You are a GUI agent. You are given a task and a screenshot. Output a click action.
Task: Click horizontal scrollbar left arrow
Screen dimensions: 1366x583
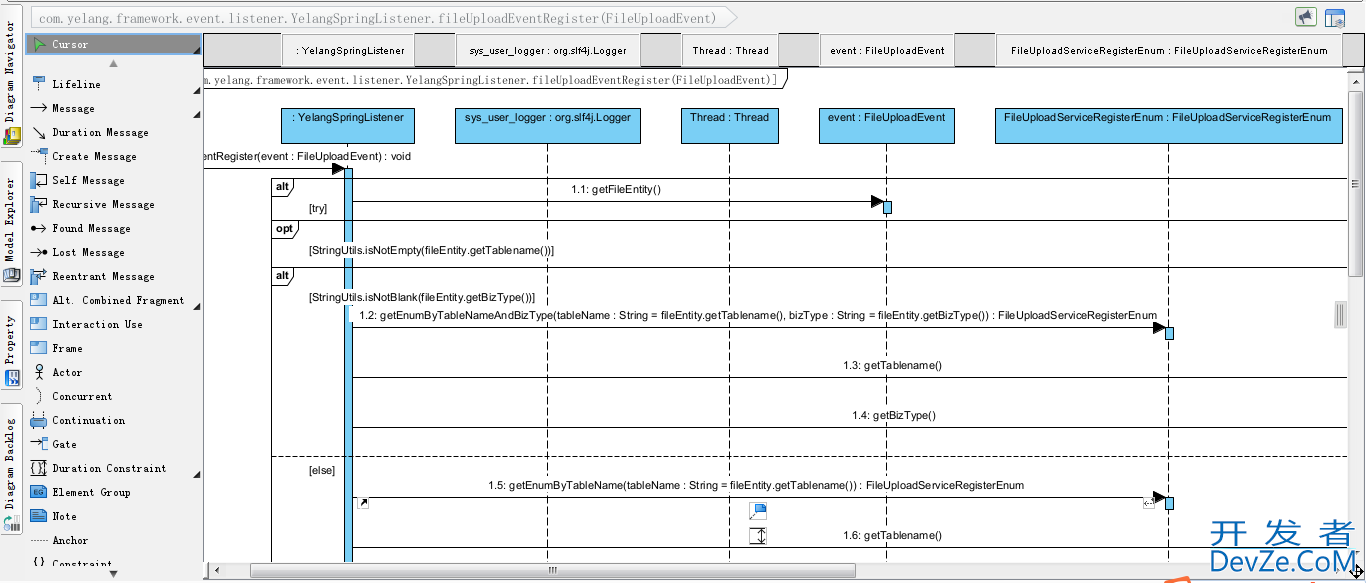(x=217, y=570)
